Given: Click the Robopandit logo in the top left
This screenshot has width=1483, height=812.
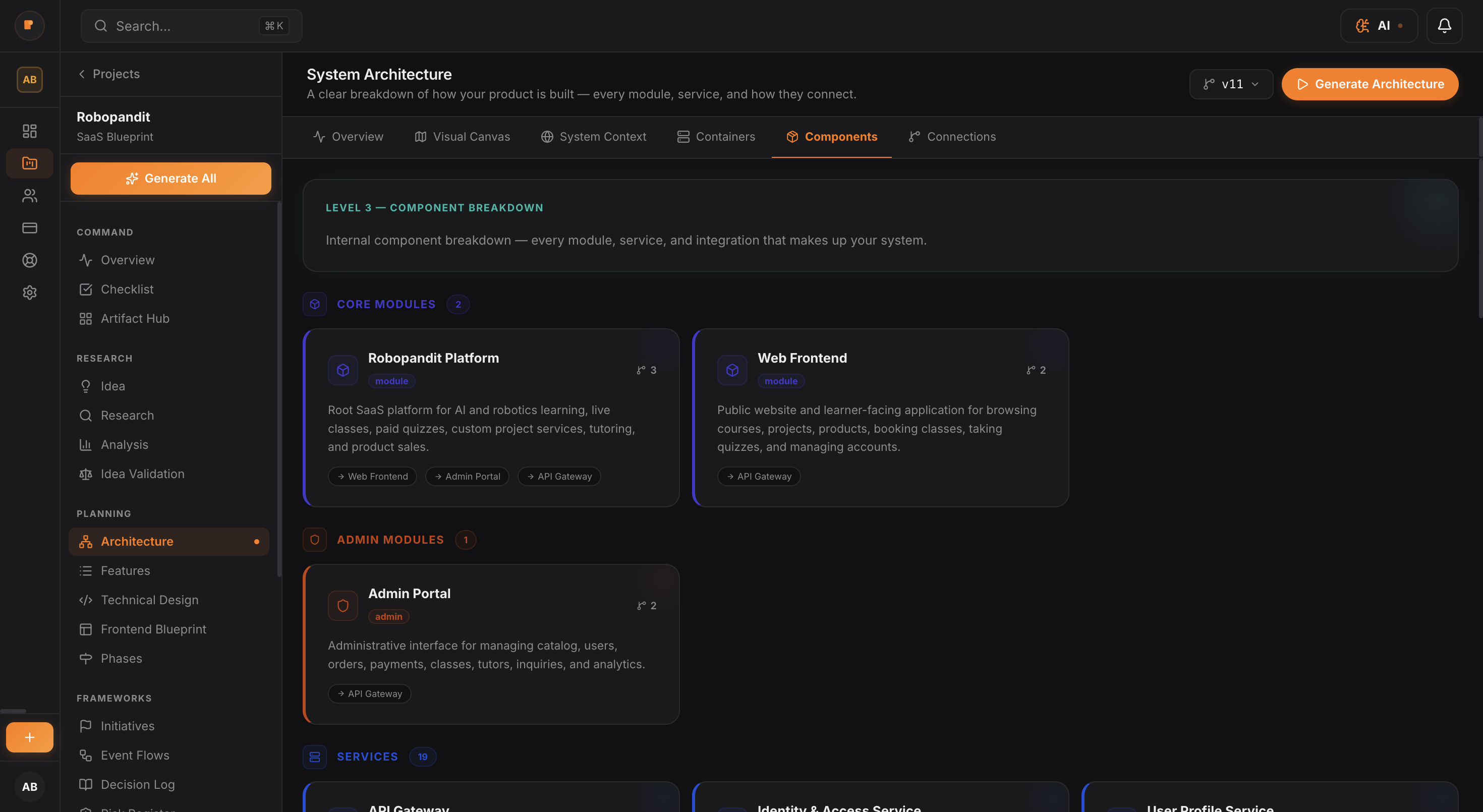Looking at the screenshot, I should pos(29,25).
